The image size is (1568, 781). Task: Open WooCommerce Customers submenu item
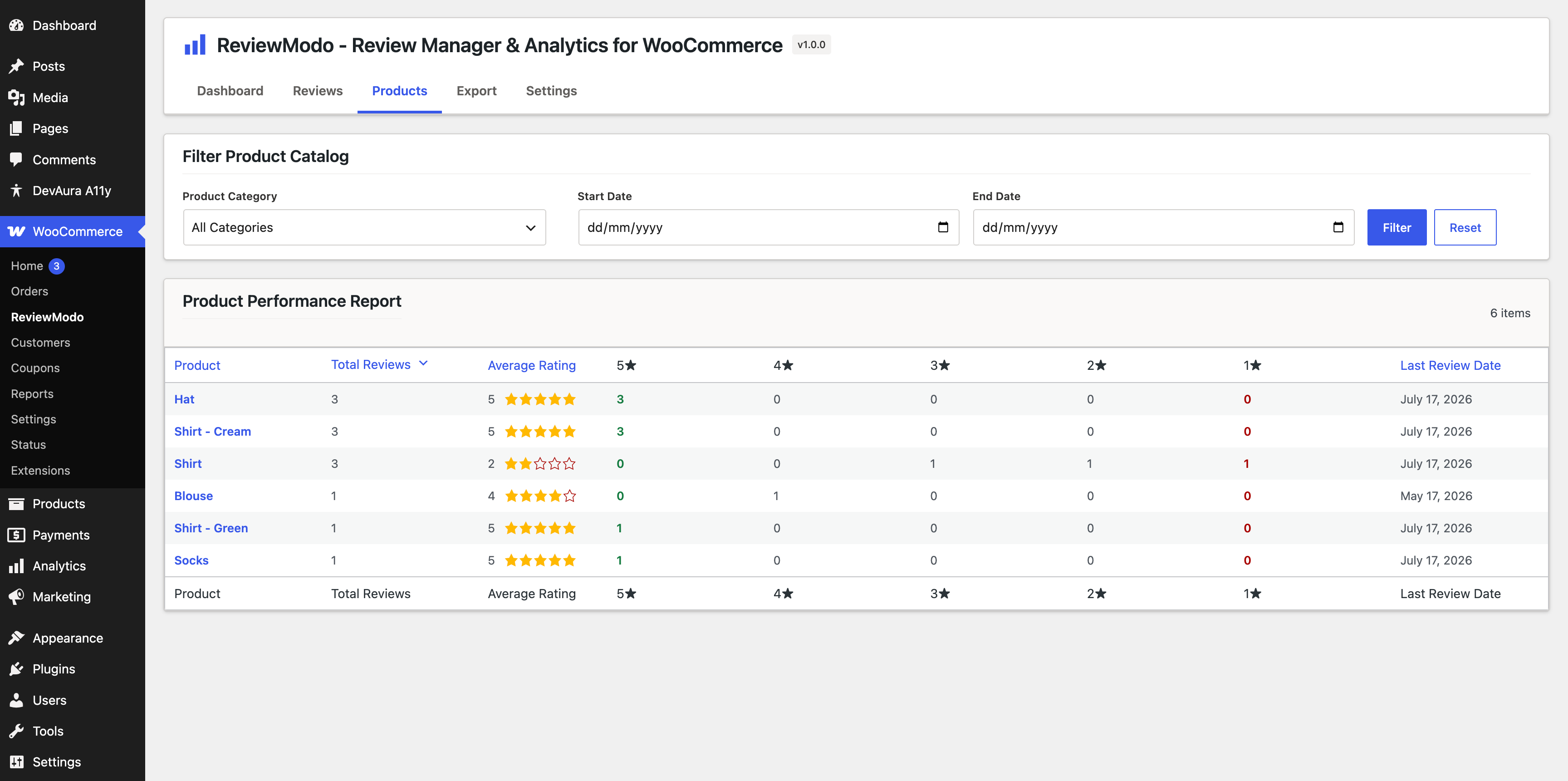tap(40, 343)
